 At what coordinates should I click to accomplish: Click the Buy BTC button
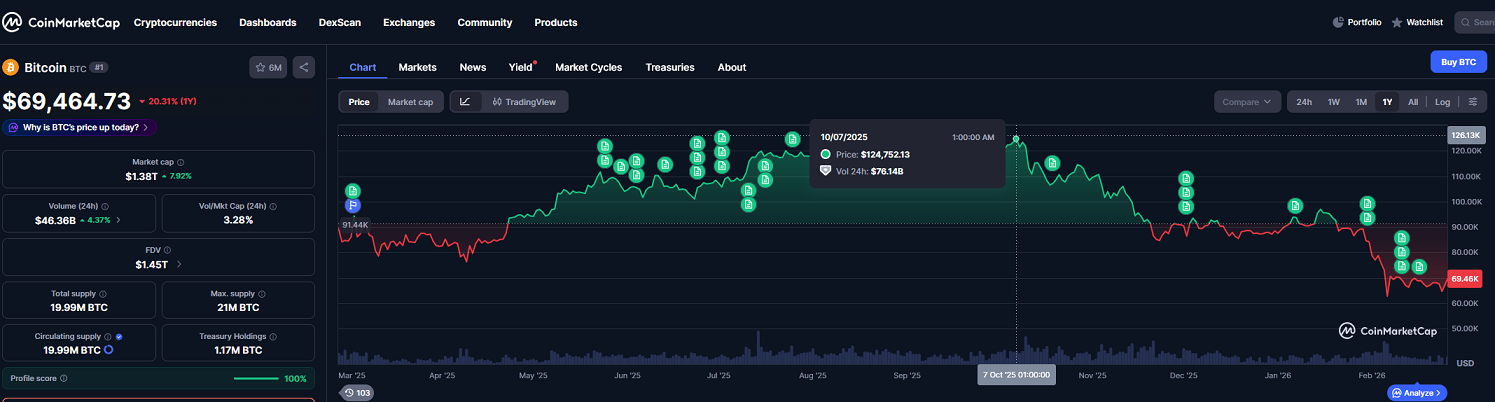tap(1458, 62)
